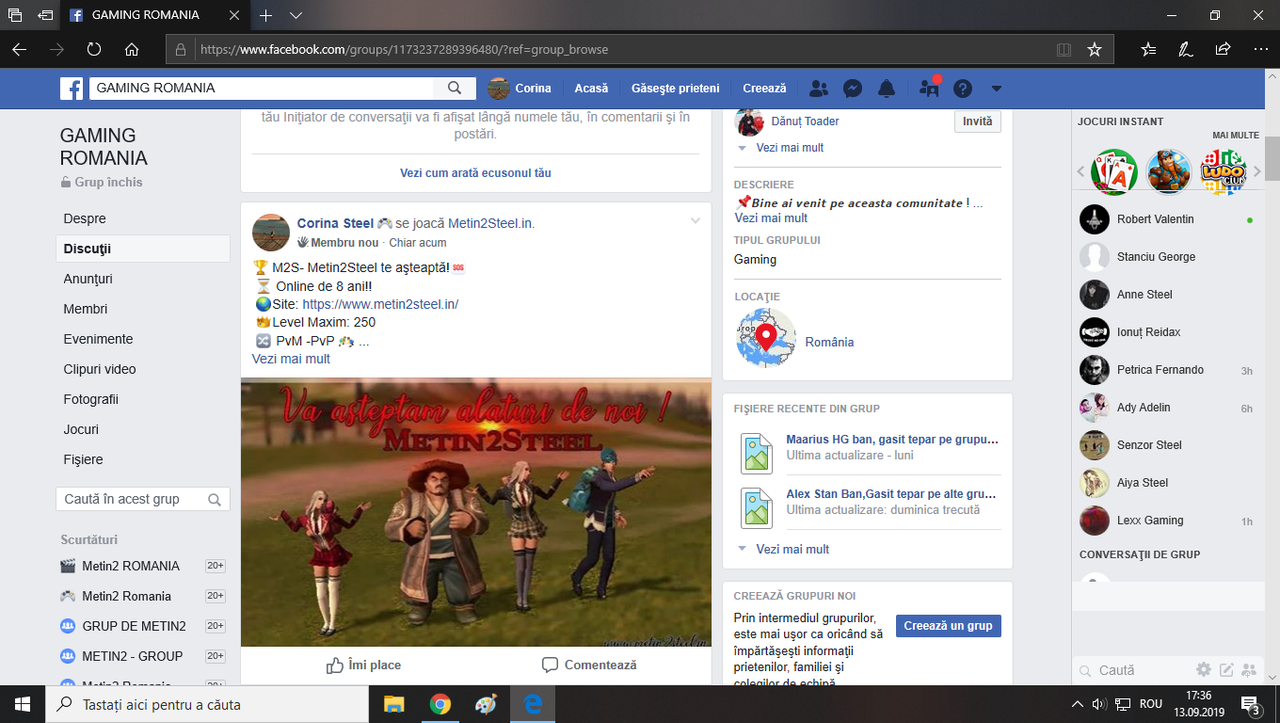The height and width of the screenshot is (723, 1280).
Task: Click Vezi cum arată ecusonul tău
Action: click(x=476, y=173)
